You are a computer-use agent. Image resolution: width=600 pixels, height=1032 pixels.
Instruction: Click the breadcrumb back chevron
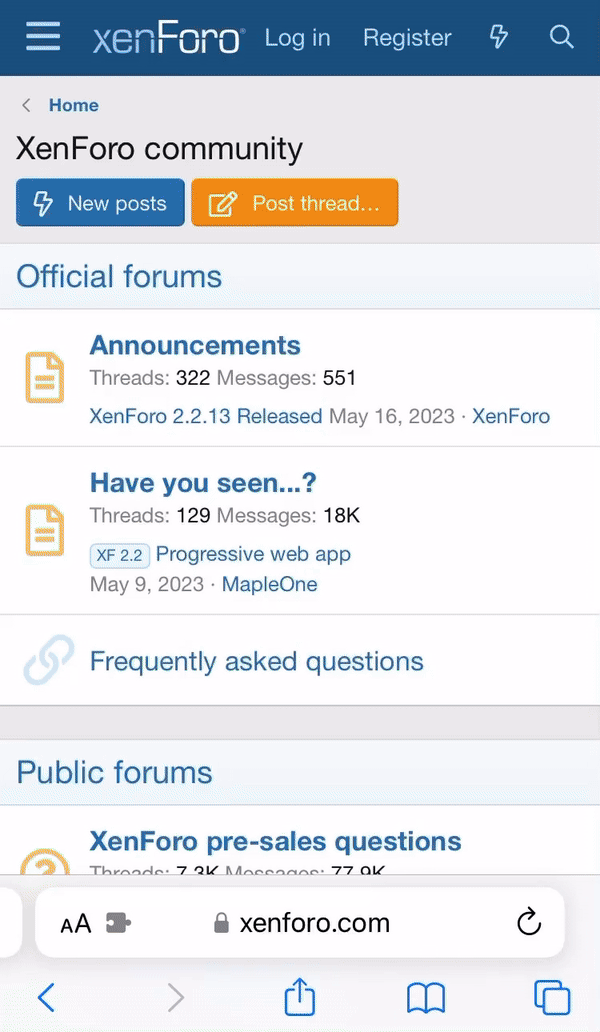pos(26,105)
